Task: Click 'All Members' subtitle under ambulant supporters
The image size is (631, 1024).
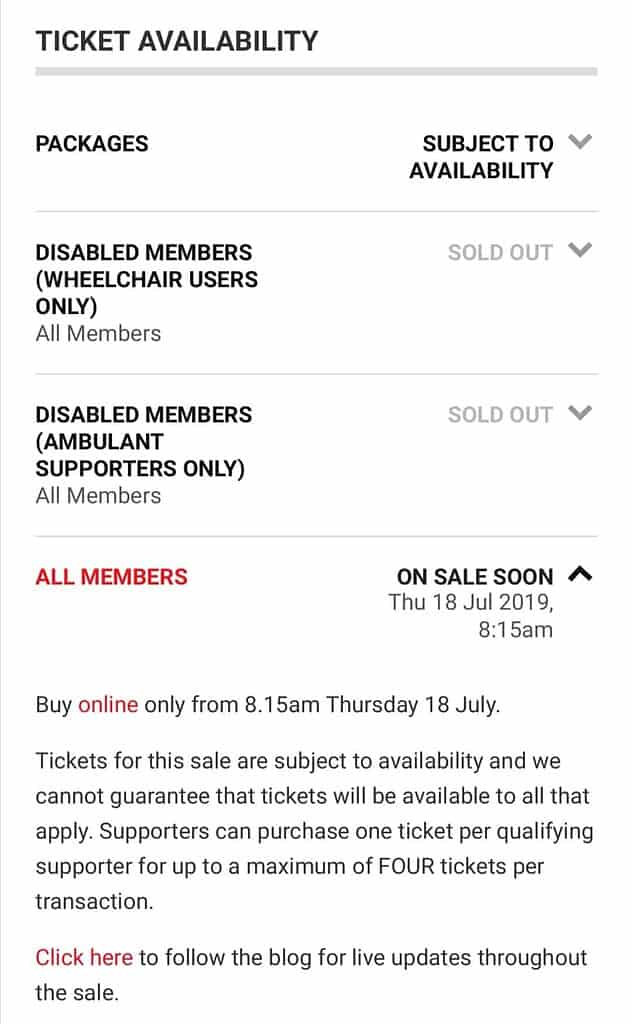Action: click(98, 496)
